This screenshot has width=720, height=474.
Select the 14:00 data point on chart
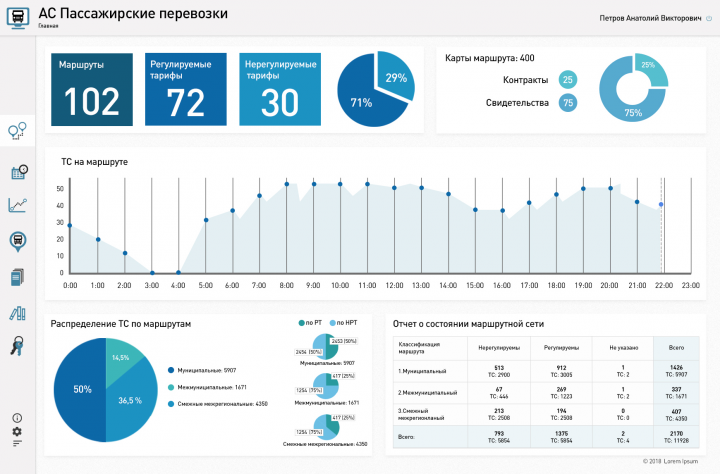coord(449,194)
